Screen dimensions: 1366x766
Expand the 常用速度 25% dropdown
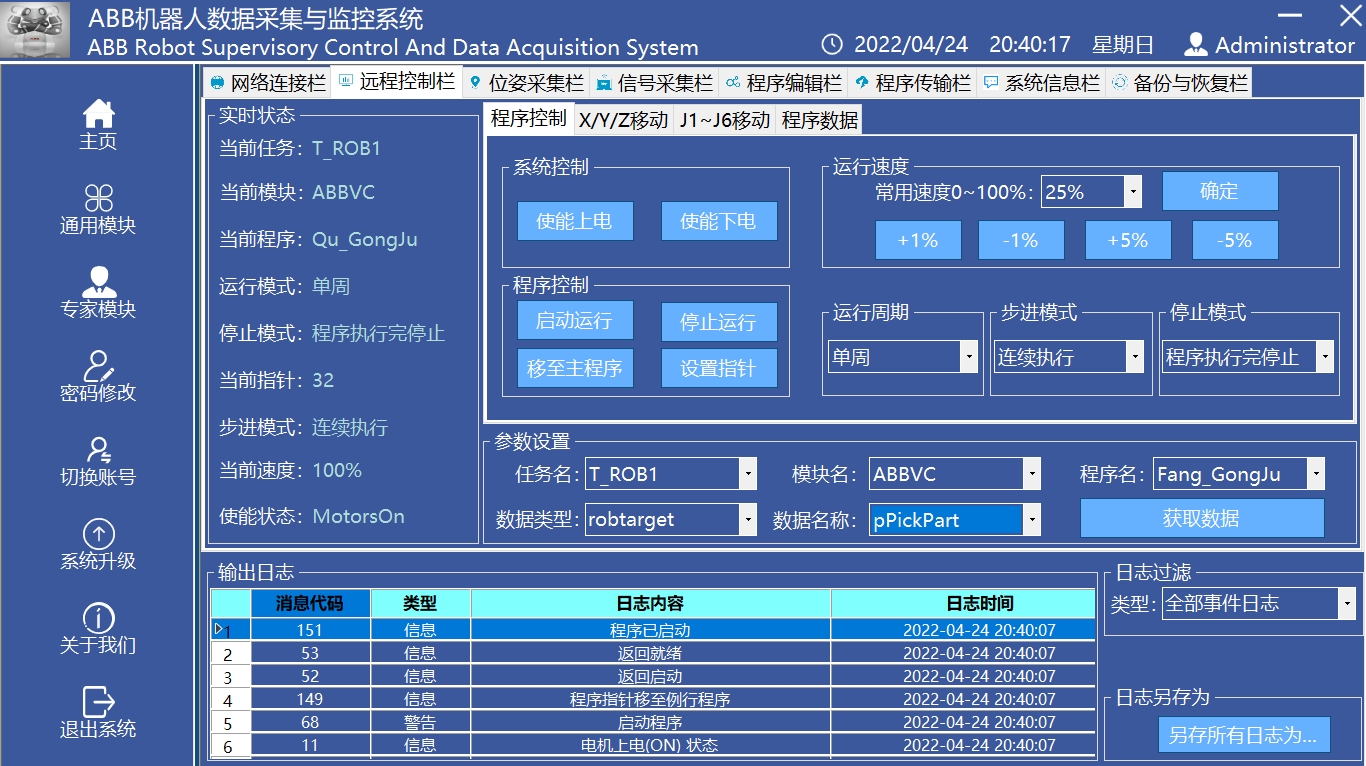point(1133,192)
